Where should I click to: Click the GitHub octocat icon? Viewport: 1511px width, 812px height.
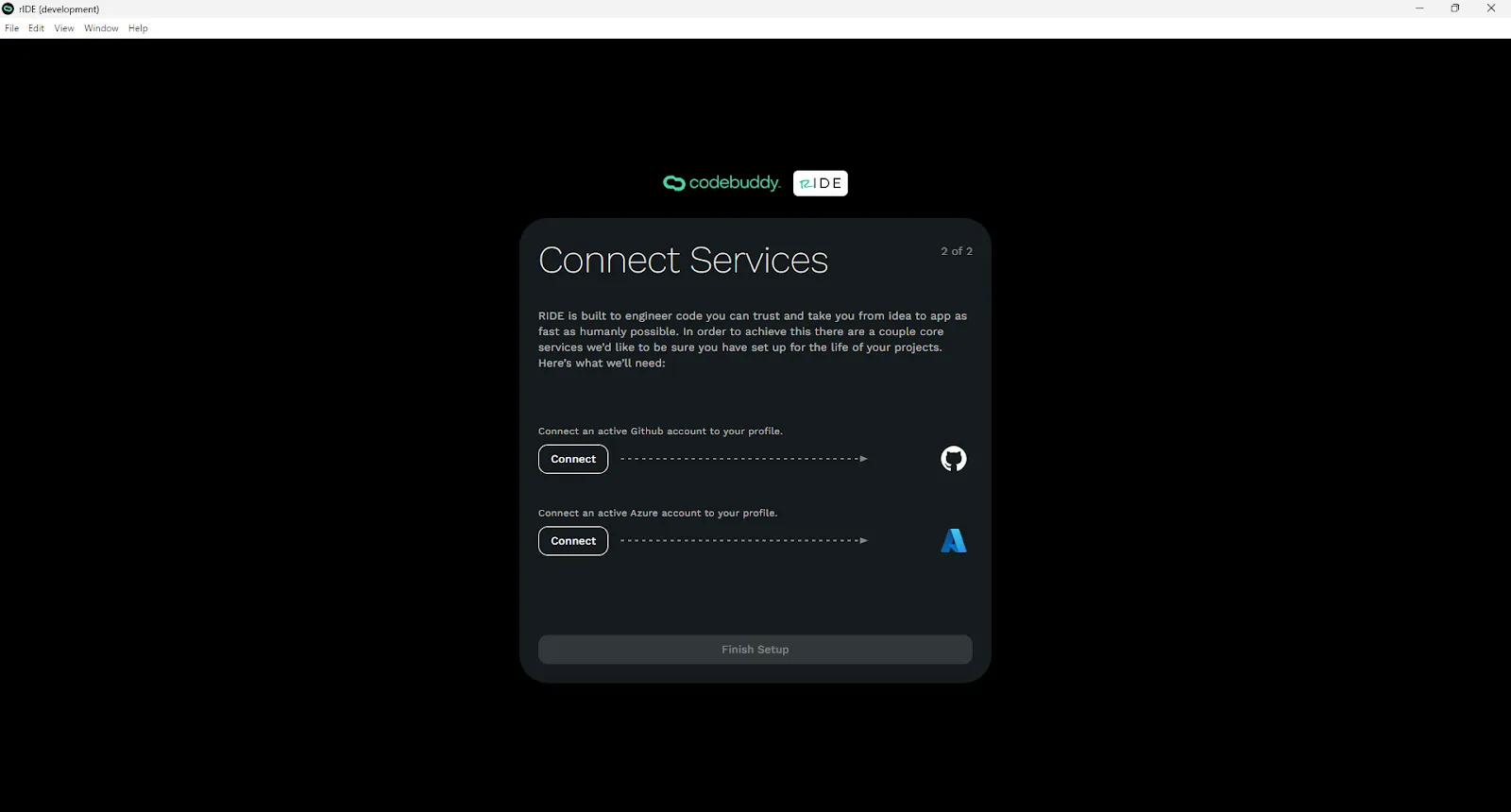[954, 459]
